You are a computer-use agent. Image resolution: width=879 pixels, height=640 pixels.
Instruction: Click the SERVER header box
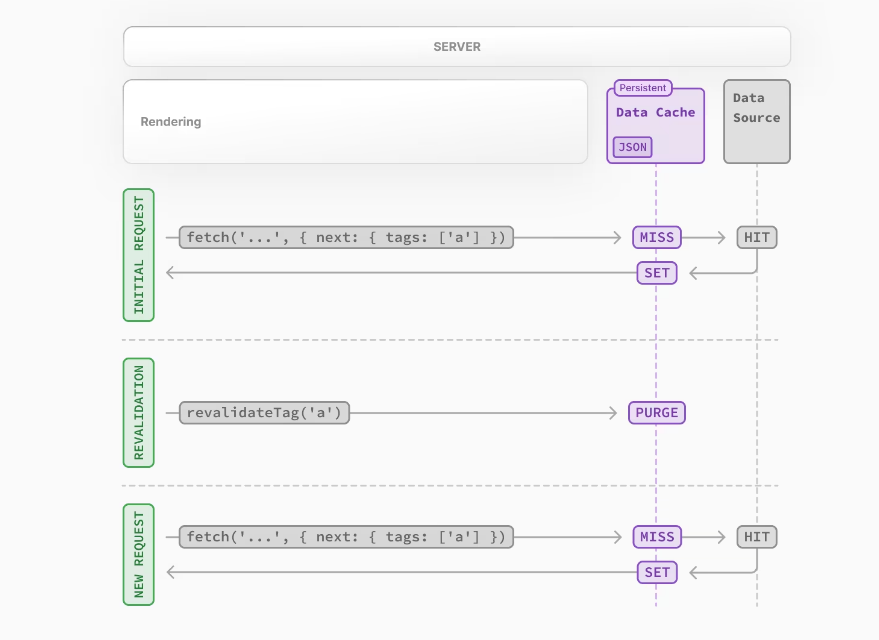click(x=457, y=47)
